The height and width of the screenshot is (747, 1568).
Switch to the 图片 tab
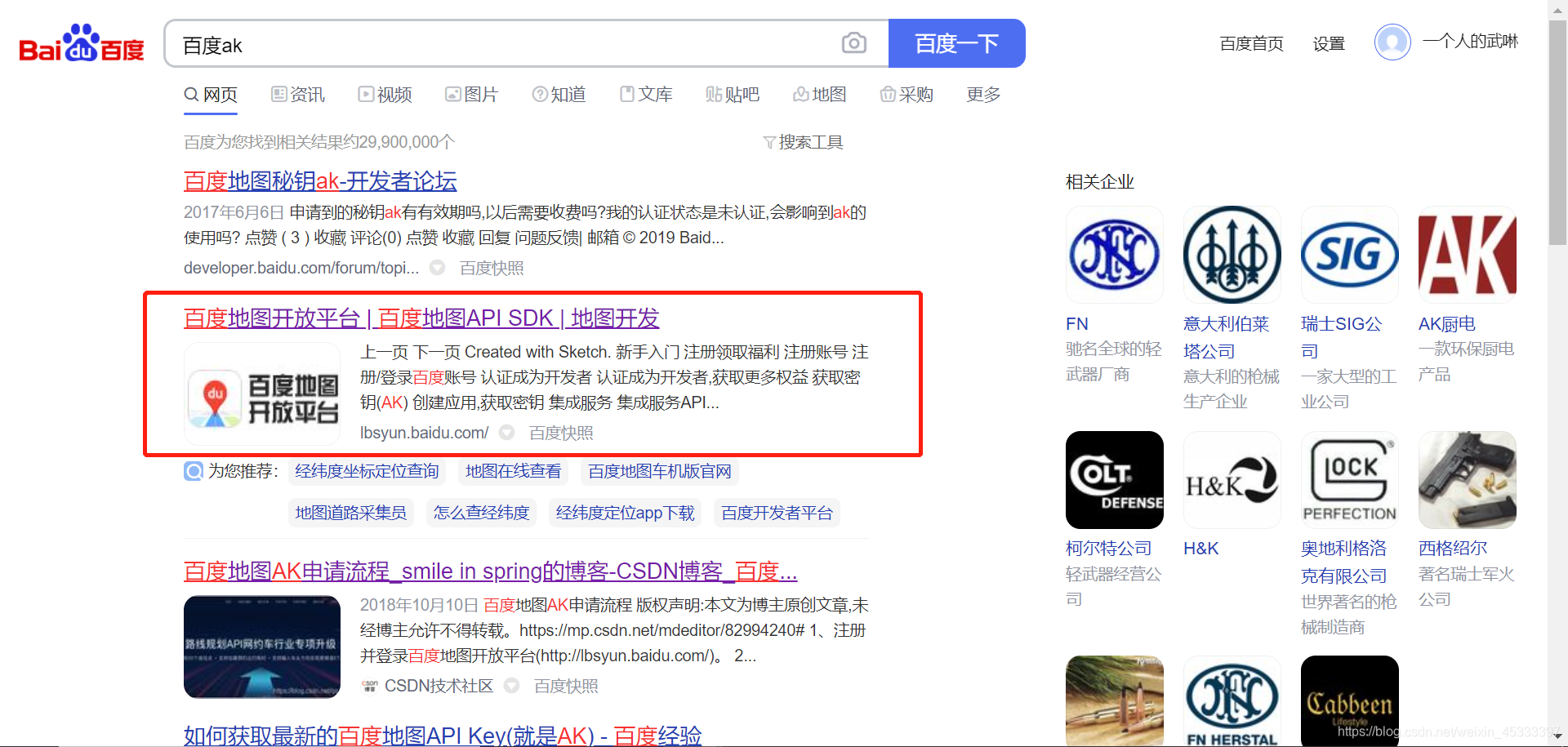(471, 95)
